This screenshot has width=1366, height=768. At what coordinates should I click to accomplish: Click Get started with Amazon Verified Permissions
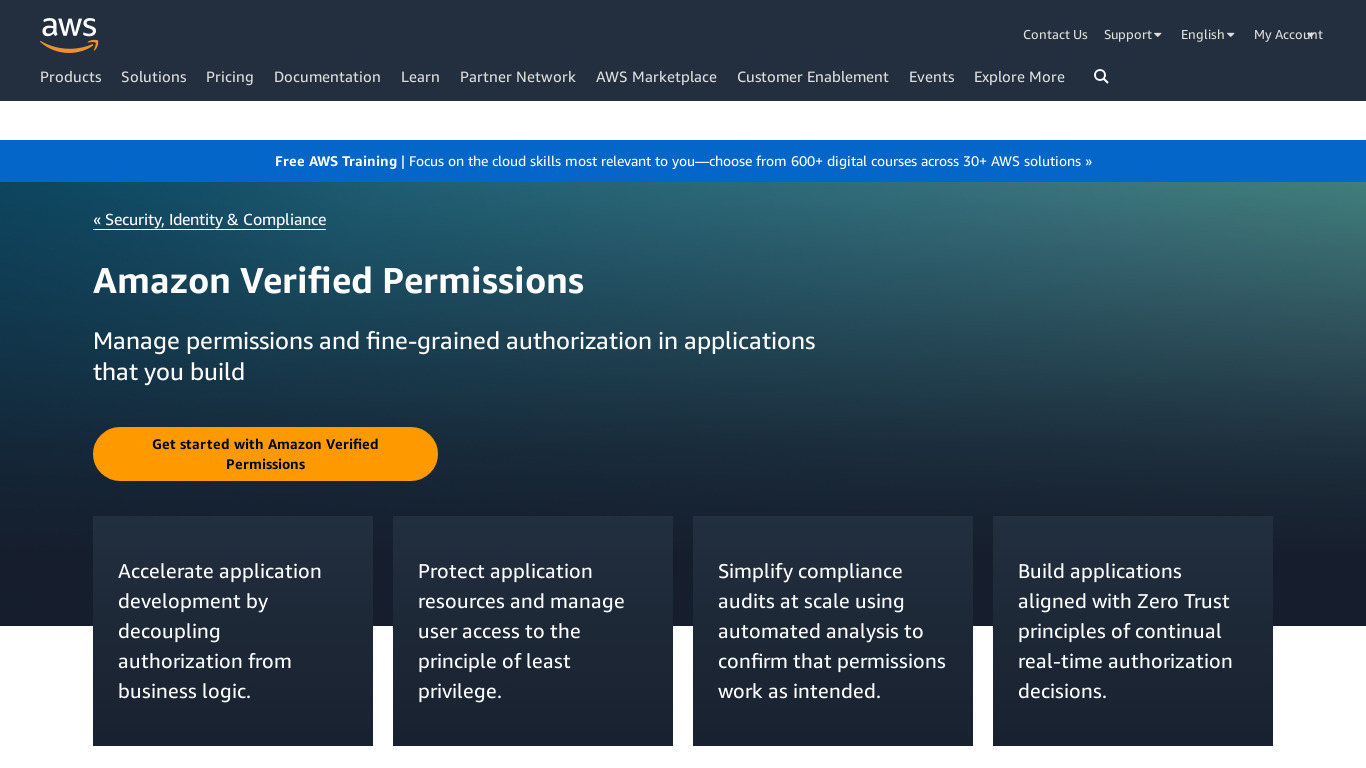point(265,454)
